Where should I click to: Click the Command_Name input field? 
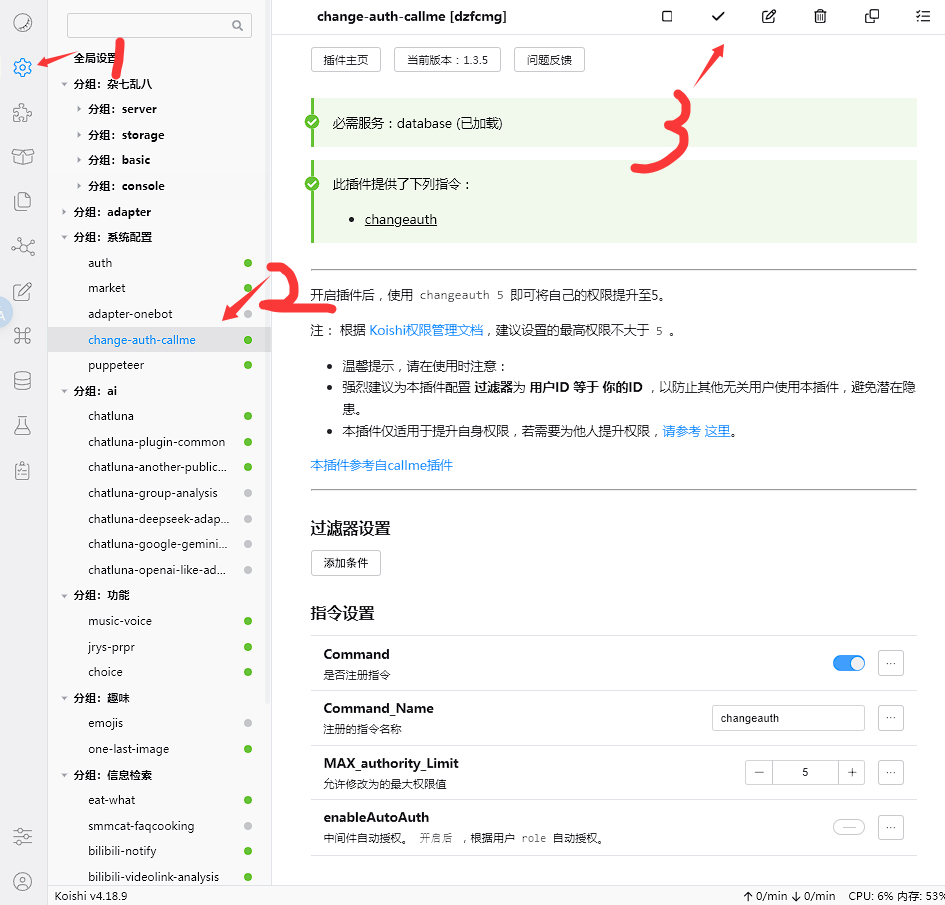[x=788, y=718]
